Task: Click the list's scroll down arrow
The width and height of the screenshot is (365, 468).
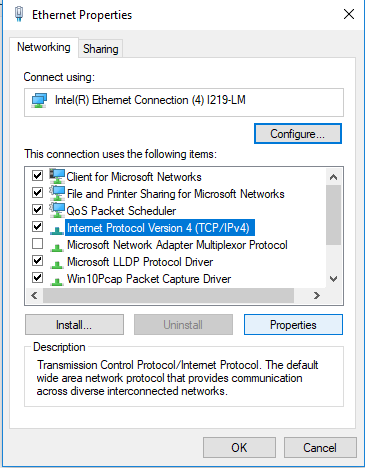Action: [x=333, y=279]
